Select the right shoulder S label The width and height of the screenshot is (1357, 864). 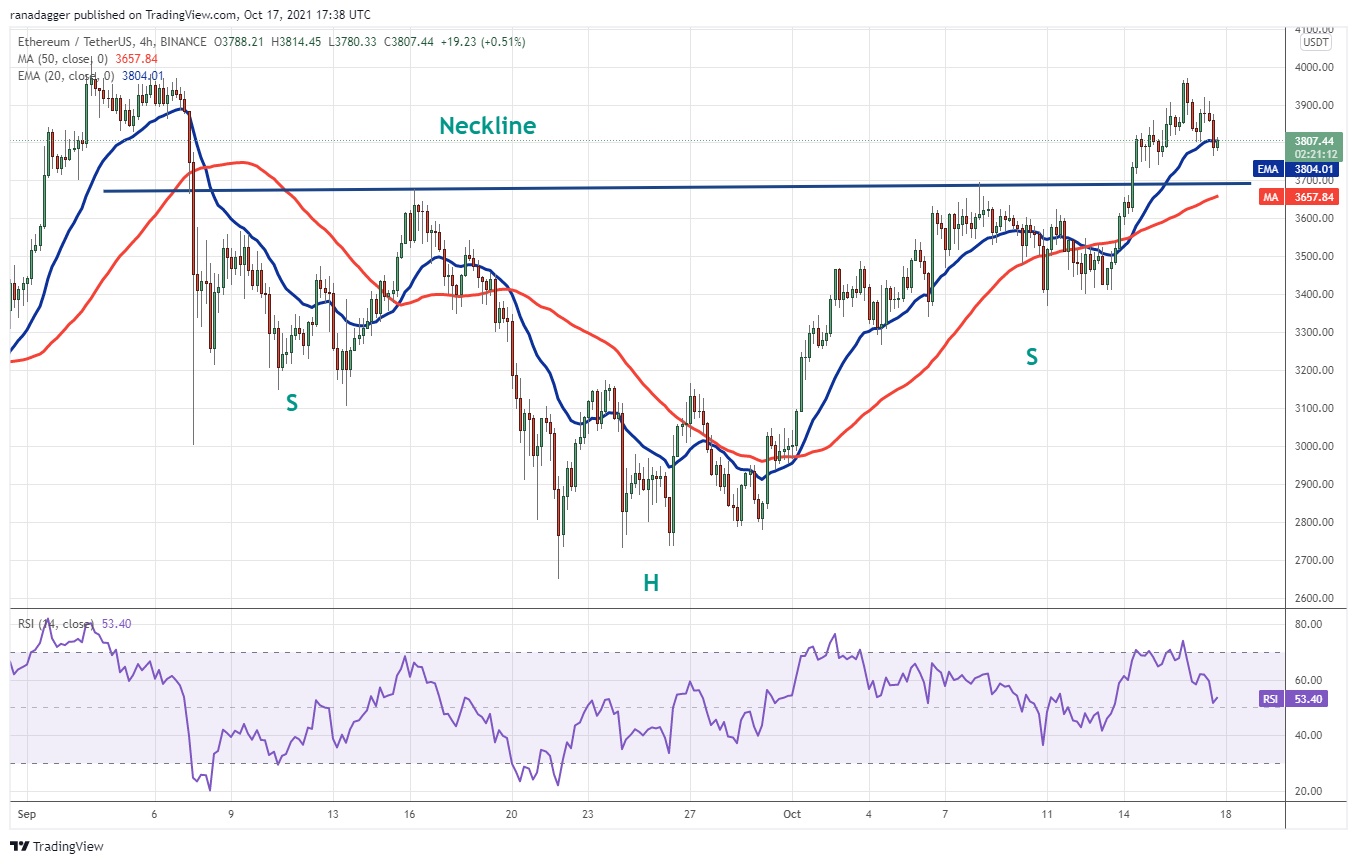(1031, 356)
